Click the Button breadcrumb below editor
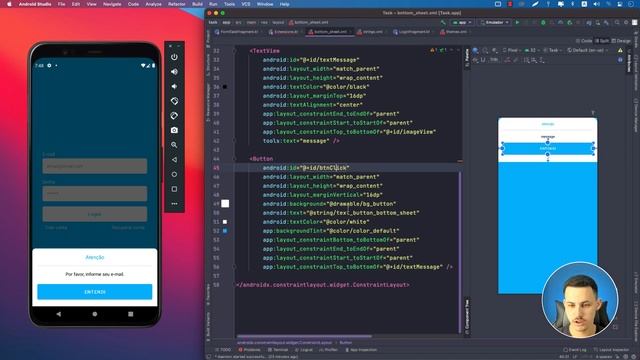The width and height of the screenshot is (640, 360). click(x=345, y=343)
